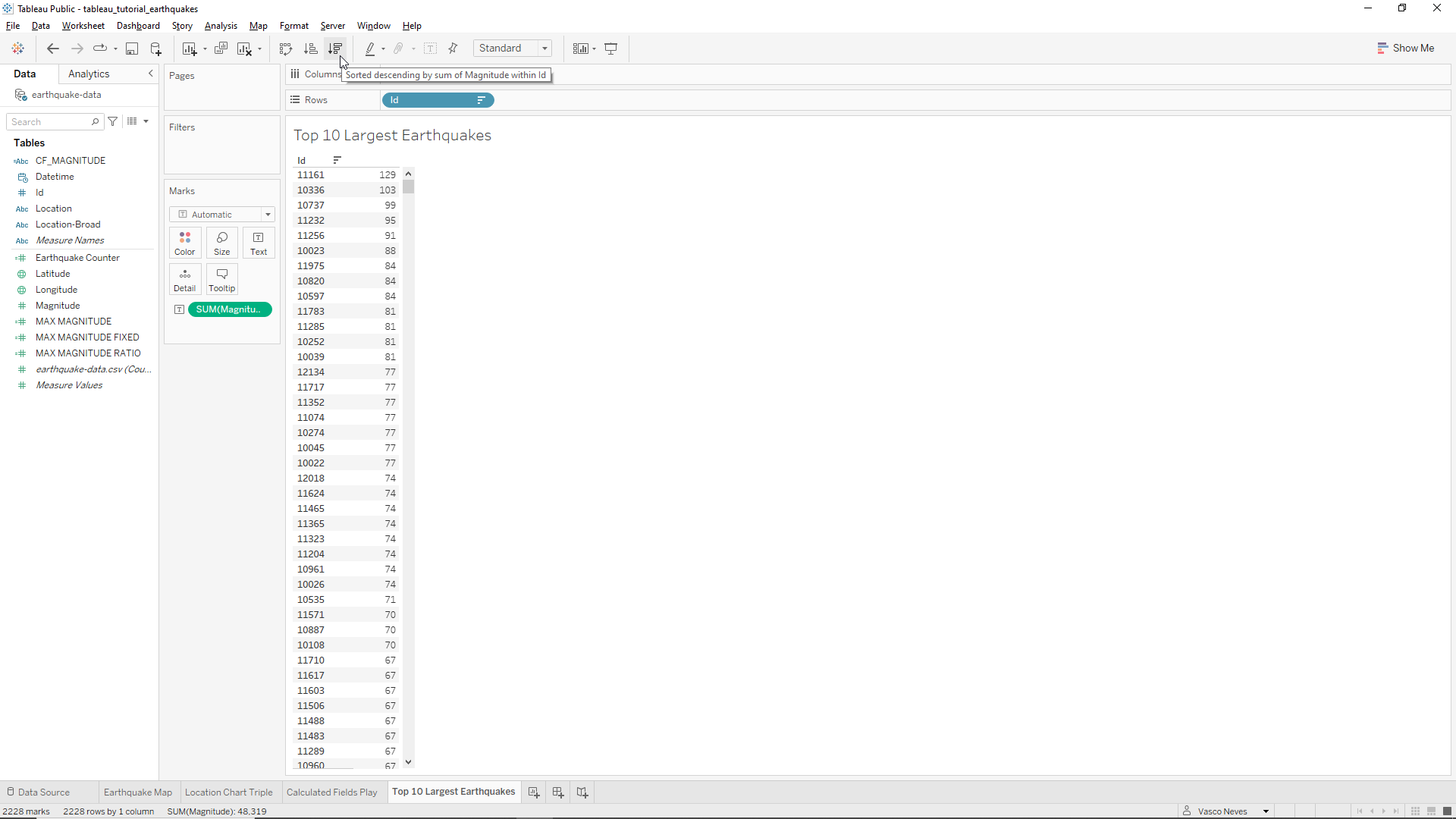
Task: Open the File menu
Action: (13, 26)
